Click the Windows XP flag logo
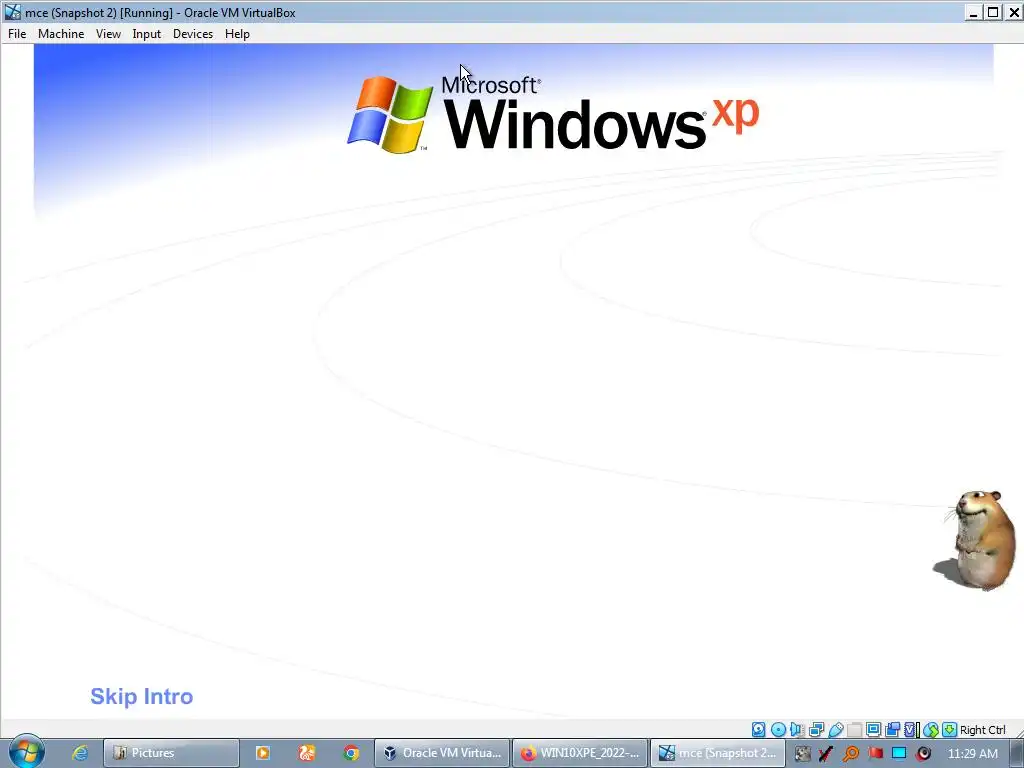 pyautogui.click(x=390, y=114)
